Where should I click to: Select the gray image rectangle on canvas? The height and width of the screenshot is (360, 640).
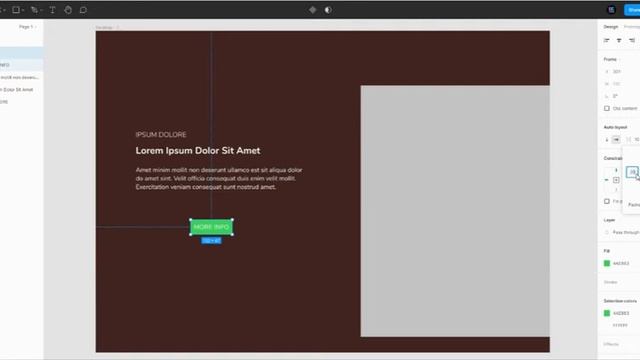click(x=455, y=211)
